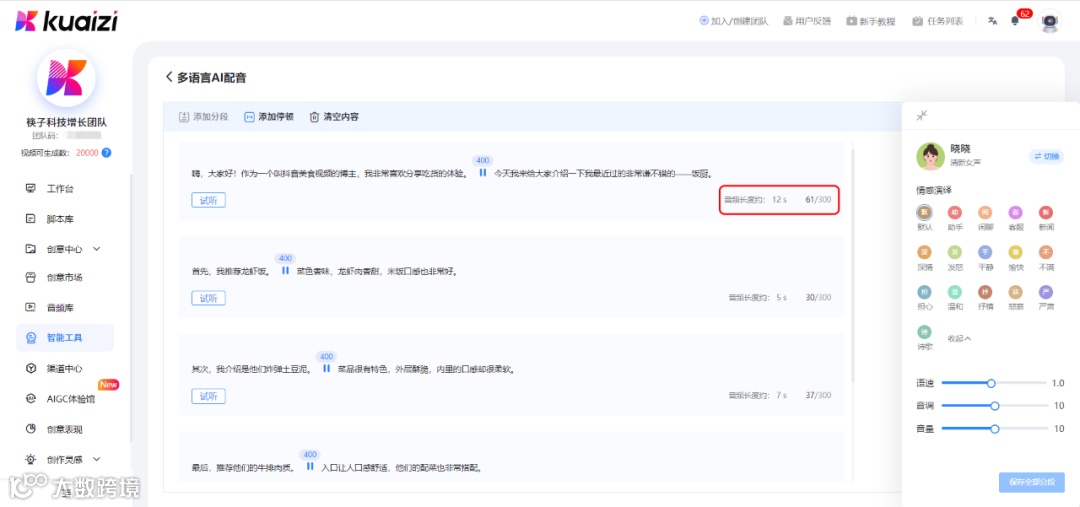Click the pause marker in the 龙虾饭 segment
This screenshot has height=507, width=1080.
point(285,271)
